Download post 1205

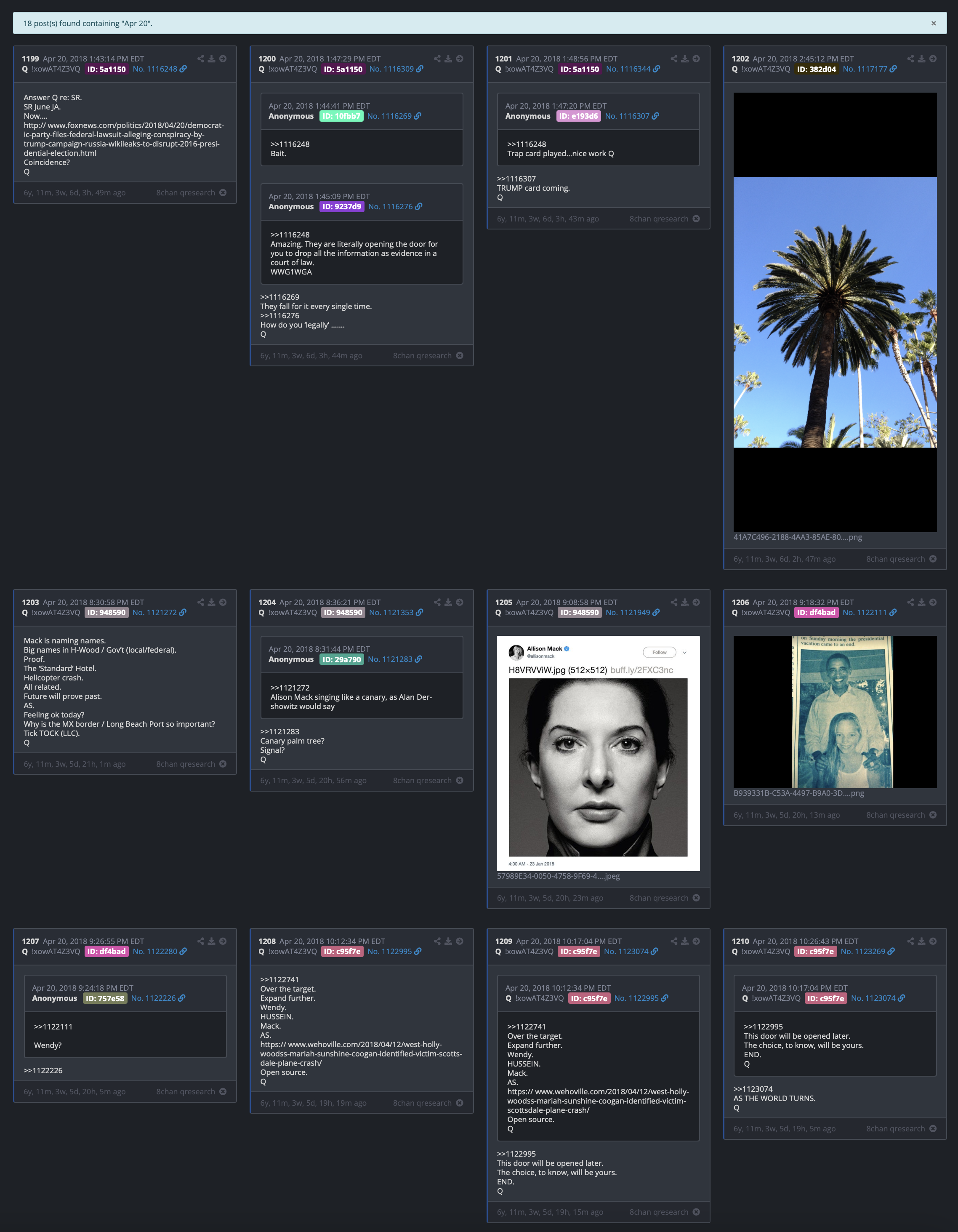[684, 603]
